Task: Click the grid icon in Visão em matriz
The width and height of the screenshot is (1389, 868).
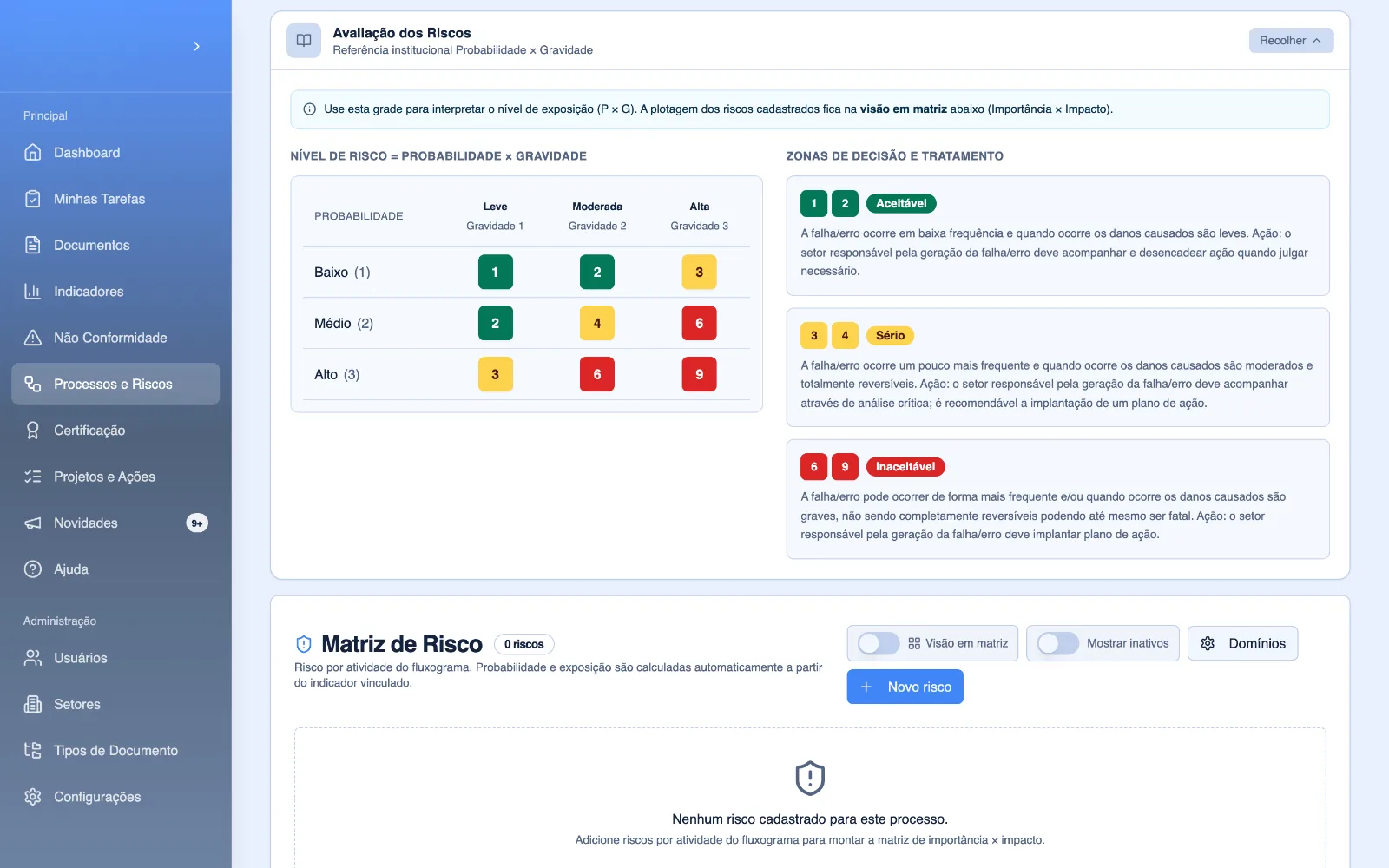Action: click(x=914, y=643)
